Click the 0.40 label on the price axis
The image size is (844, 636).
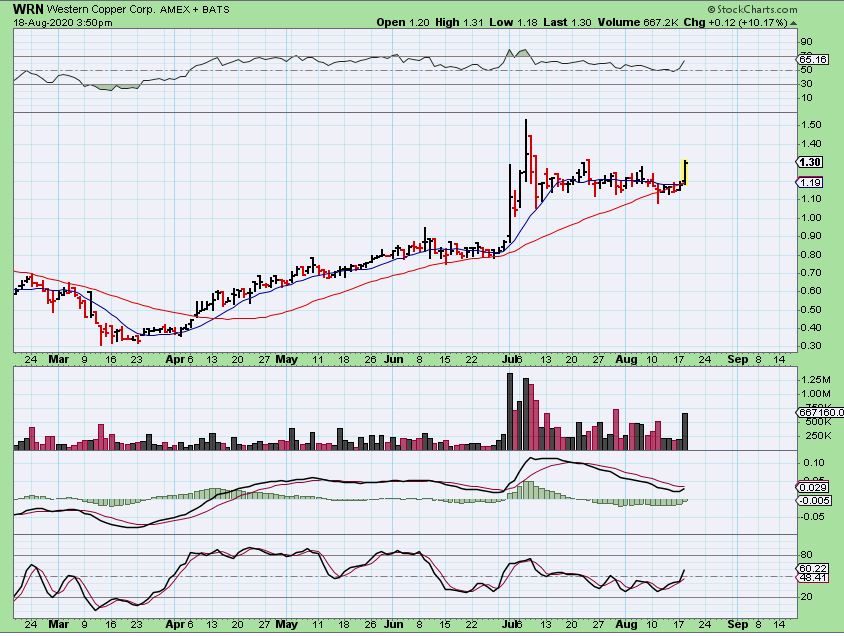[x=811, y=328]
